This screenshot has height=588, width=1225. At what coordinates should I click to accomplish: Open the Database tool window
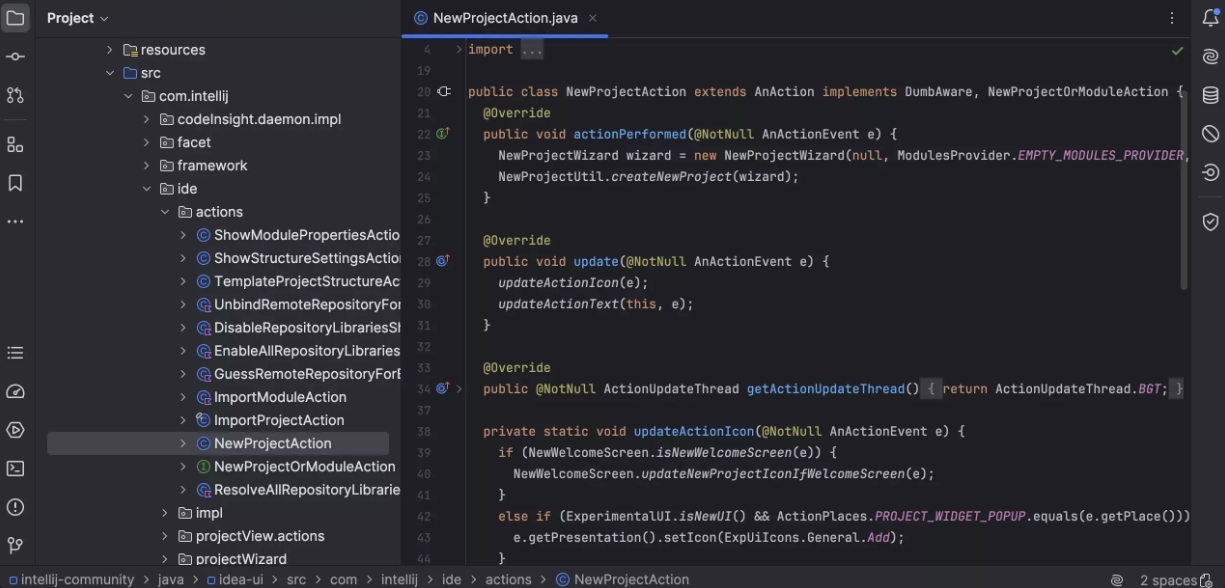click(1210, 96)
